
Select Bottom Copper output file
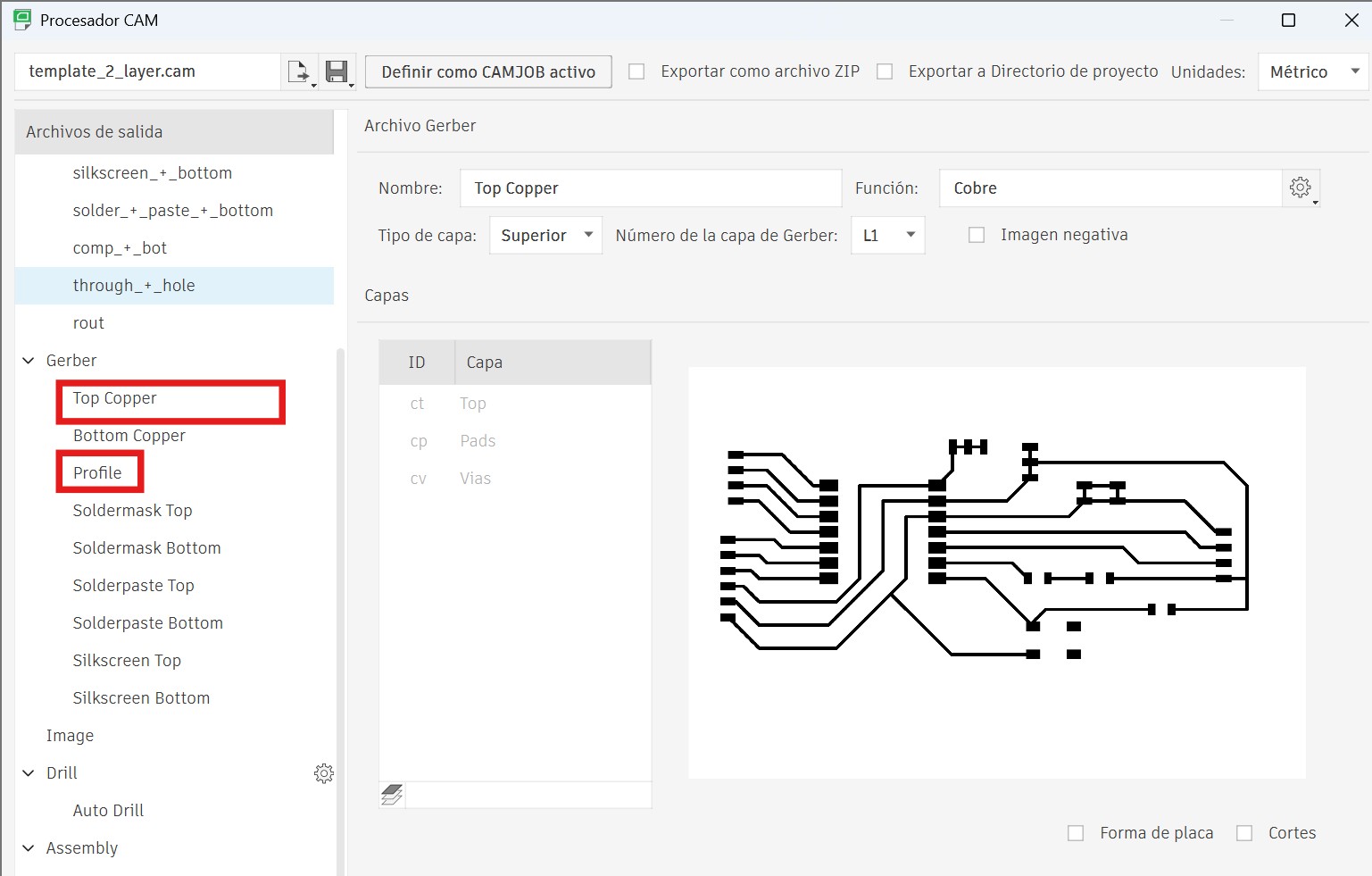[x=129, y=436]
